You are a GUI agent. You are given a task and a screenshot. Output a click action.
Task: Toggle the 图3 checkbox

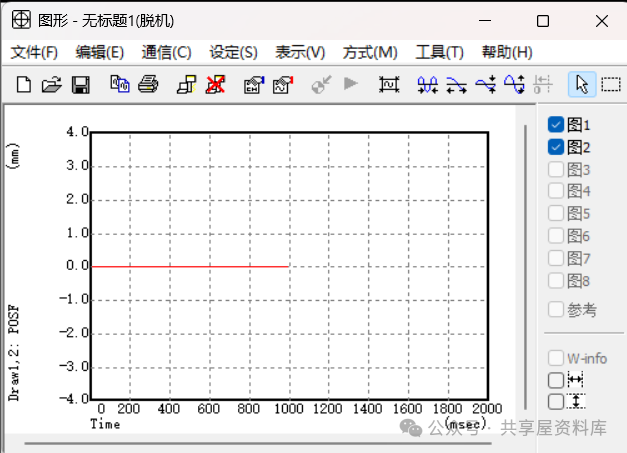[x=556, y=170]
